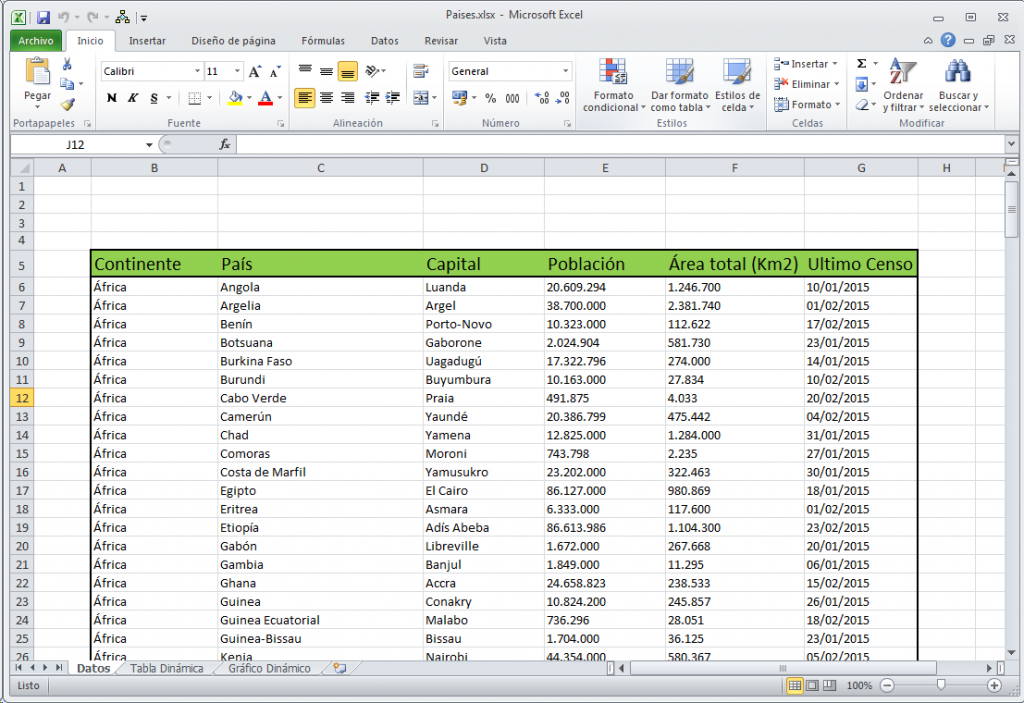Toggle align text left

(x=304, y=98)
